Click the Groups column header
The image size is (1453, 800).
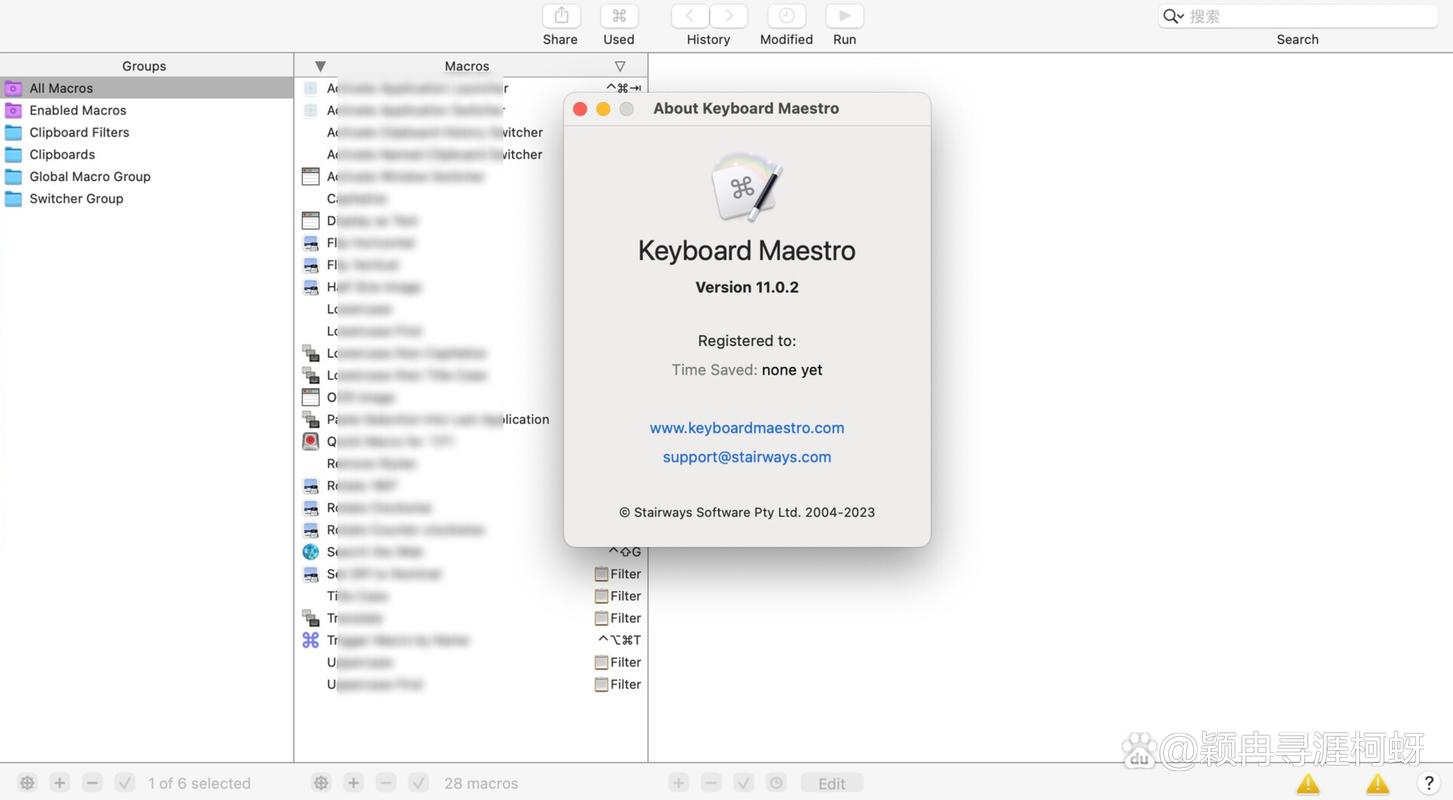point(145,66)
